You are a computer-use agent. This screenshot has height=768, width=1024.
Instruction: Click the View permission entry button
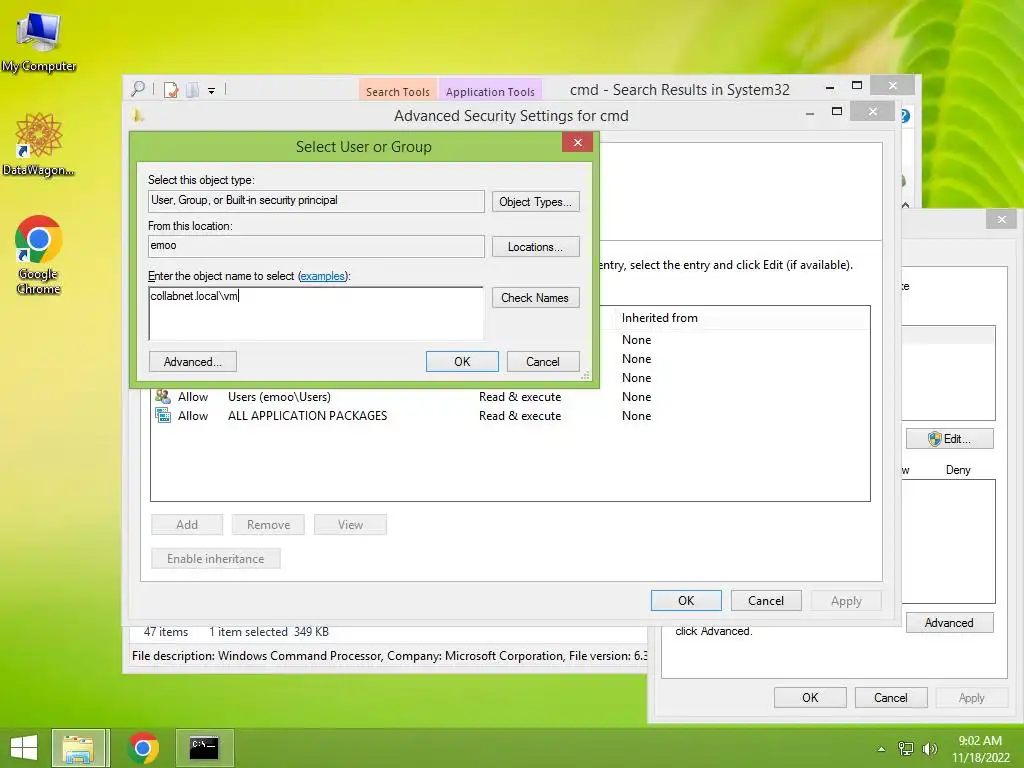(x=351, y=524)
